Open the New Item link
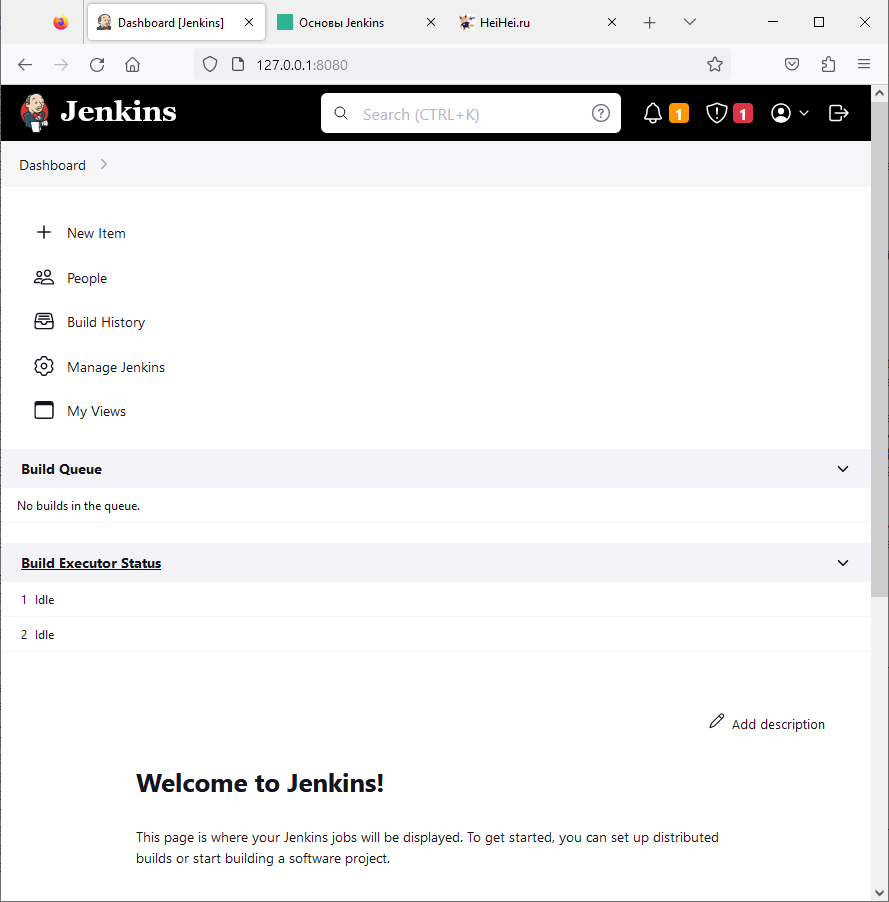889x902 pixels. click(x=96, y=233)
